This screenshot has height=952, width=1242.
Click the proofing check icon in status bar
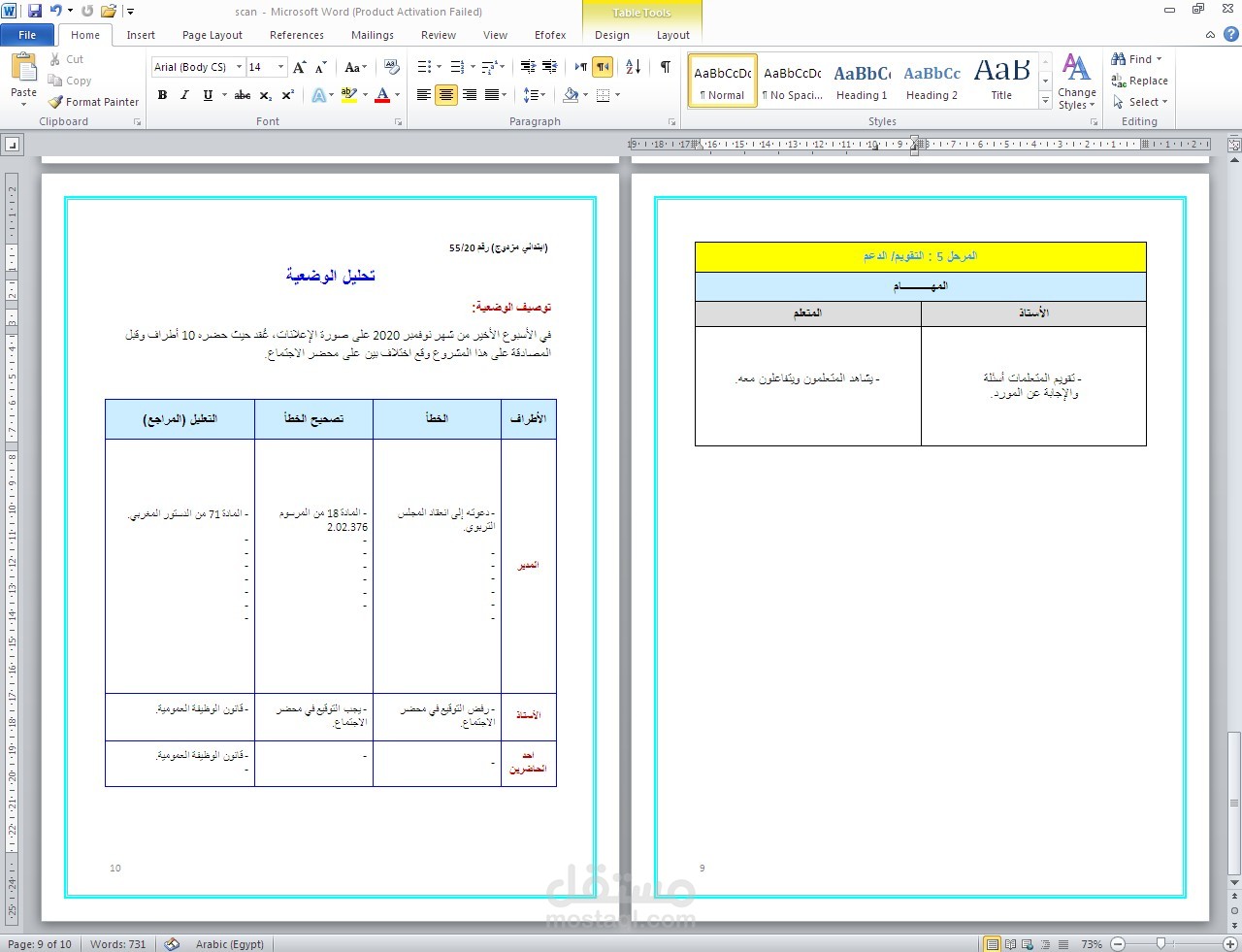pos(172,944)
